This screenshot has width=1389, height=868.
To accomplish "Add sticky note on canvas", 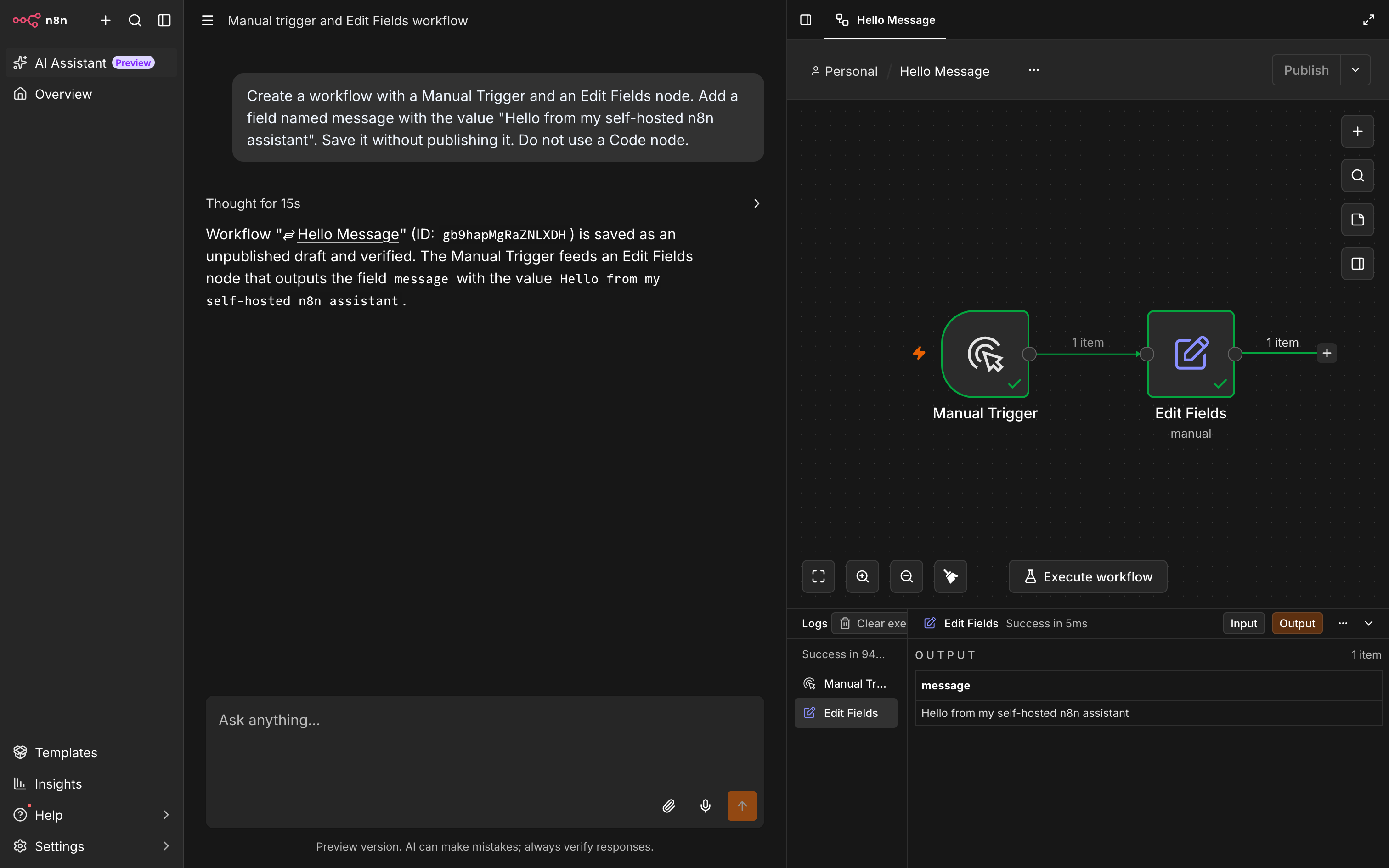I will point(1357,220).
